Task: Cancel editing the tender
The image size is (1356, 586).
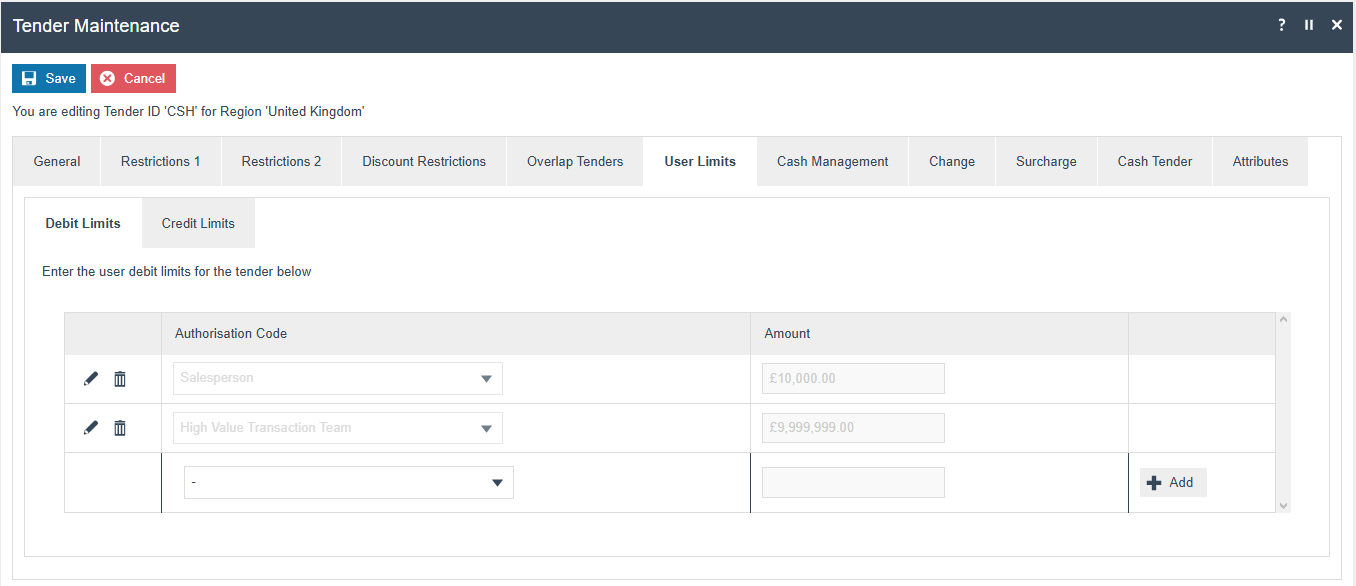Action: point(133,78)
